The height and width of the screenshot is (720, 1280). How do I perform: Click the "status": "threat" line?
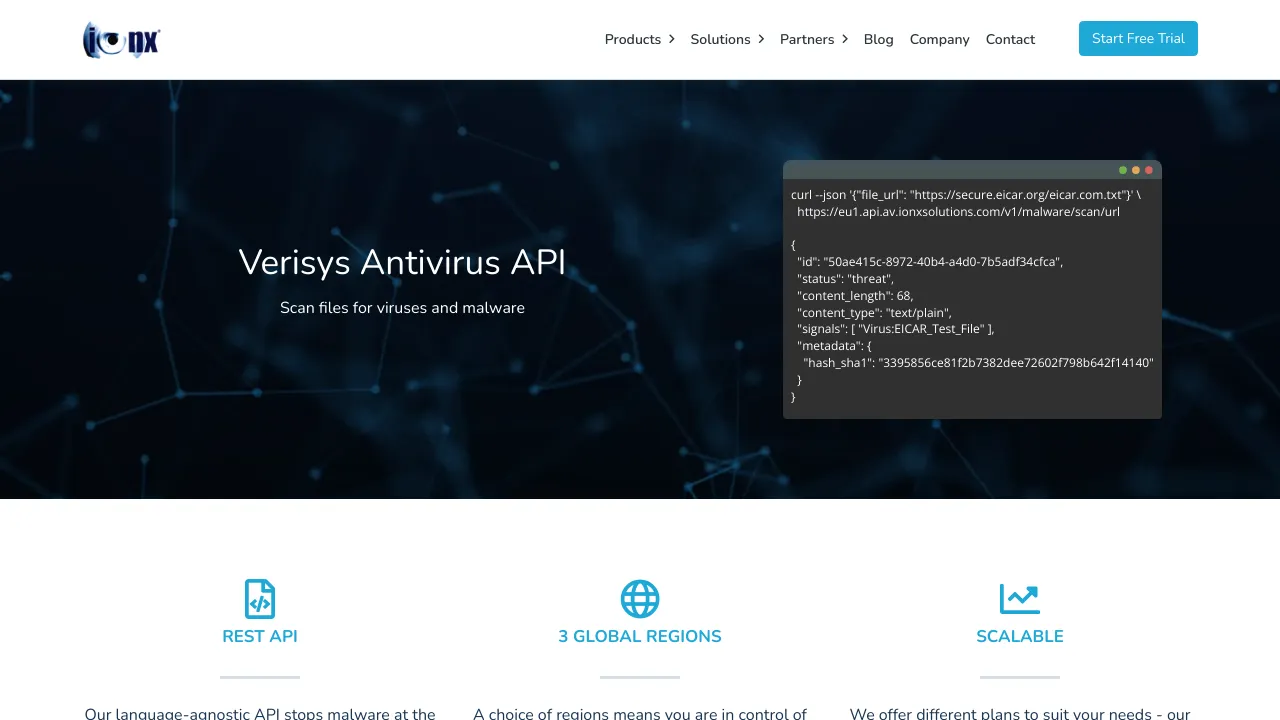click(x=845, y=279)
